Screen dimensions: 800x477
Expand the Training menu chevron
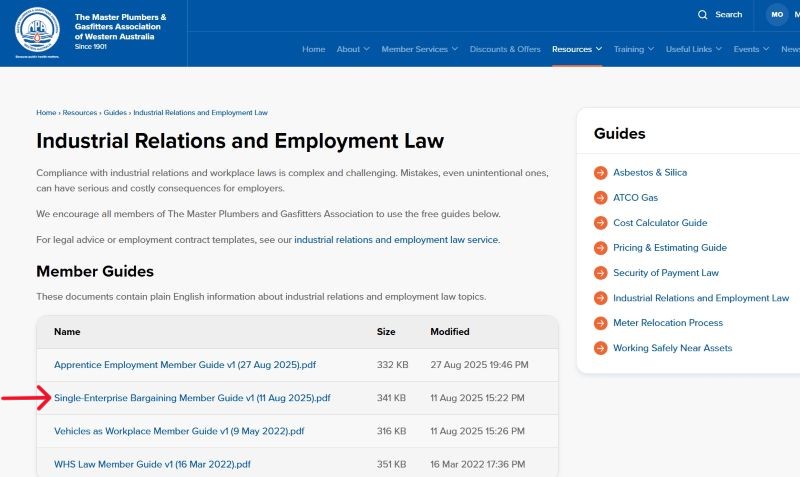pos(651,49)
